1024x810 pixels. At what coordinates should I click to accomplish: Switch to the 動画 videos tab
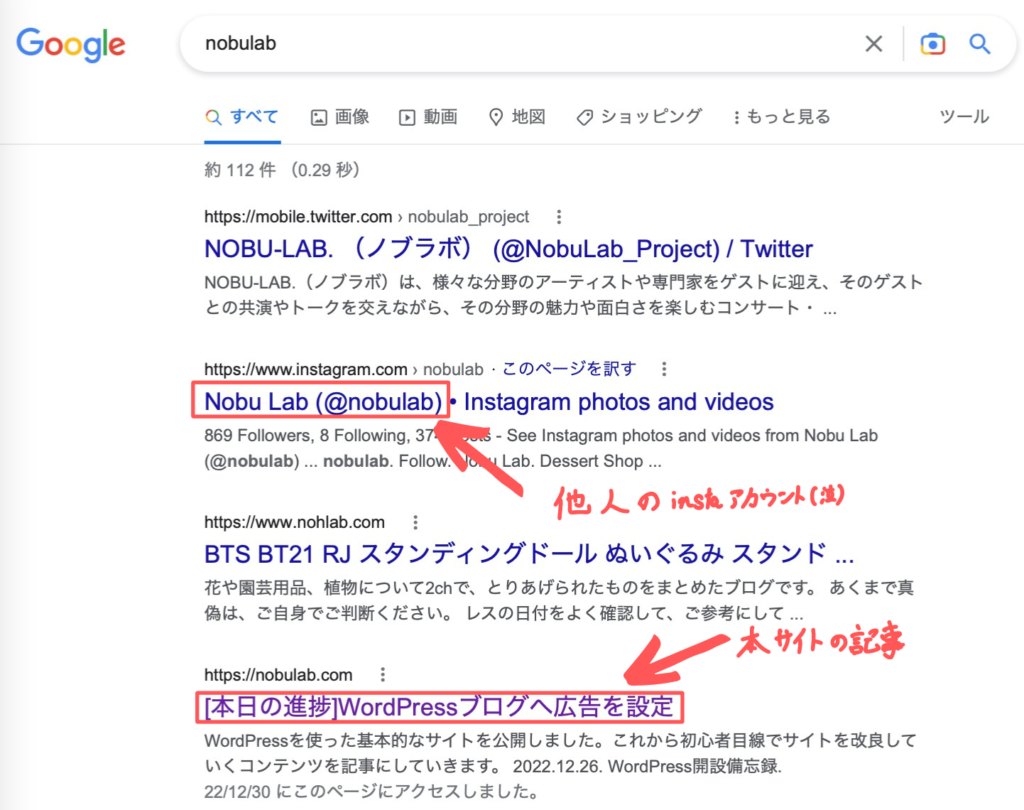click(x=428, y=117)
